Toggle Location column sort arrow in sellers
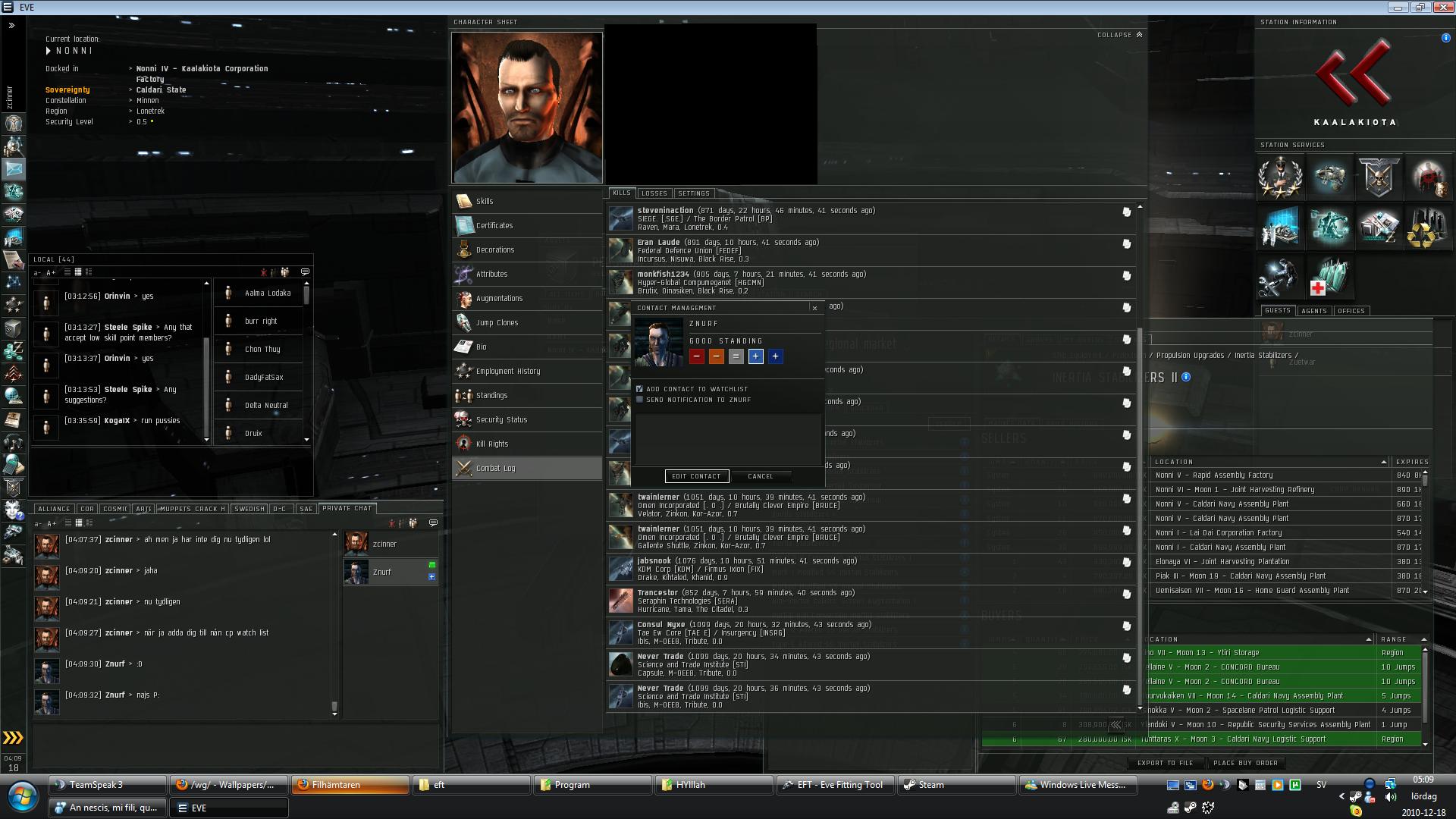 tap(1383, 462)
